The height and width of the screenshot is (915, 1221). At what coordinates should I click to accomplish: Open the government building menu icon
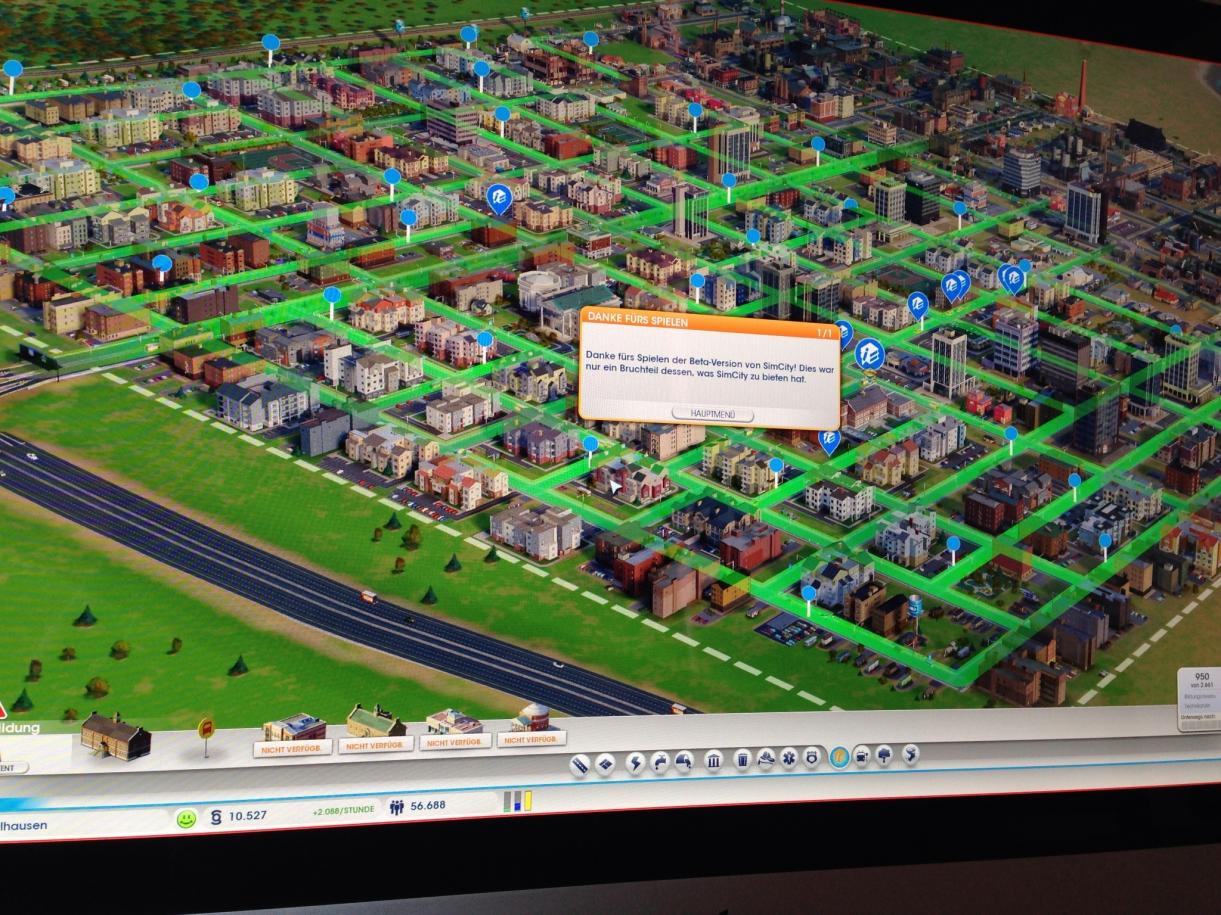(714, 761)
